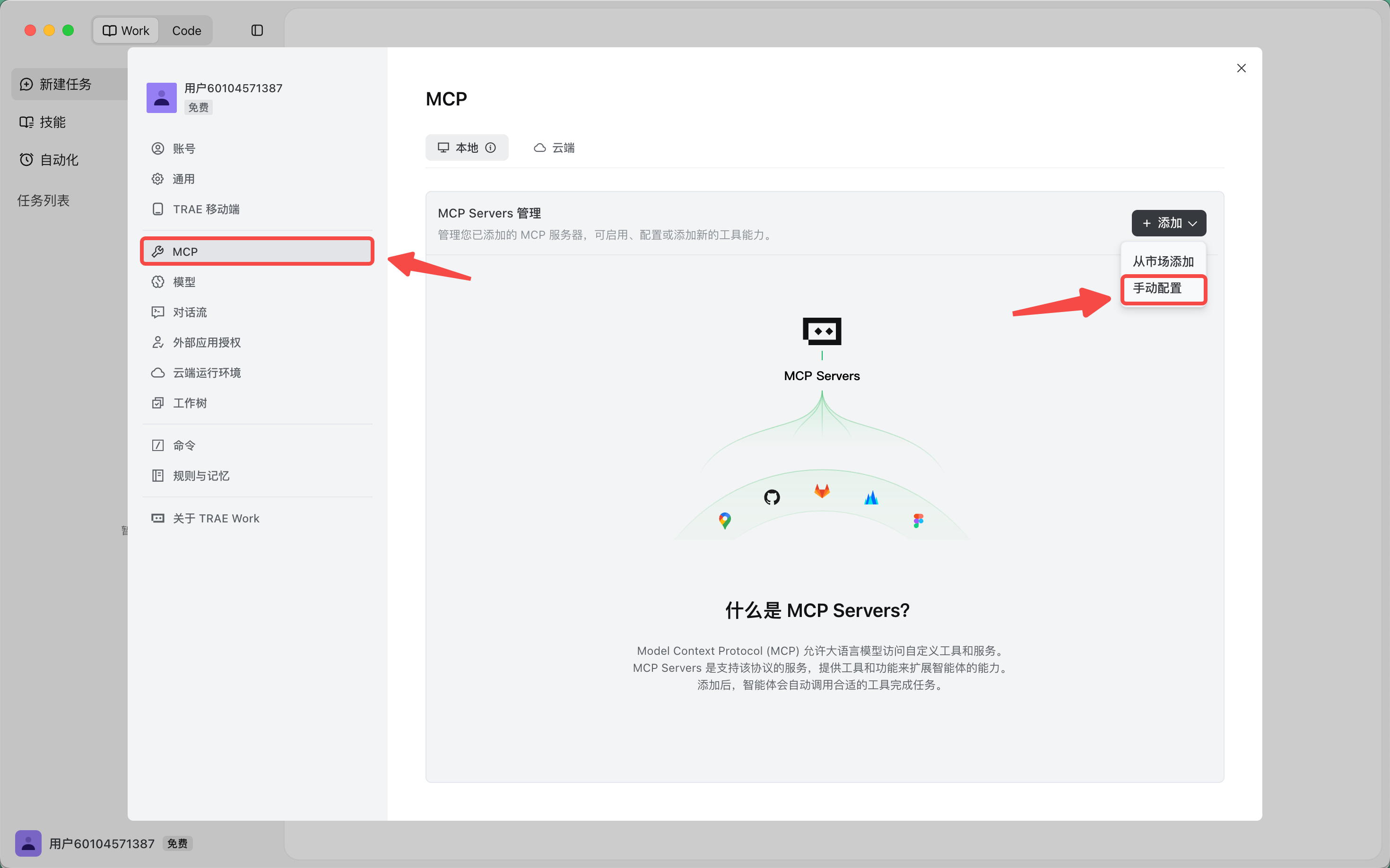Click the 规则与记忆 notebook icon
The width and height of the screenshot is (1390, 868).
pos(158,476)
